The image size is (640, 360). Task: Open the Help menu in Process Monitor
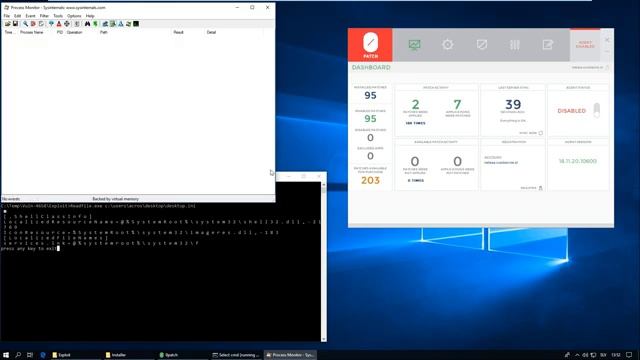pyautogui.click(x=90, y=16)
